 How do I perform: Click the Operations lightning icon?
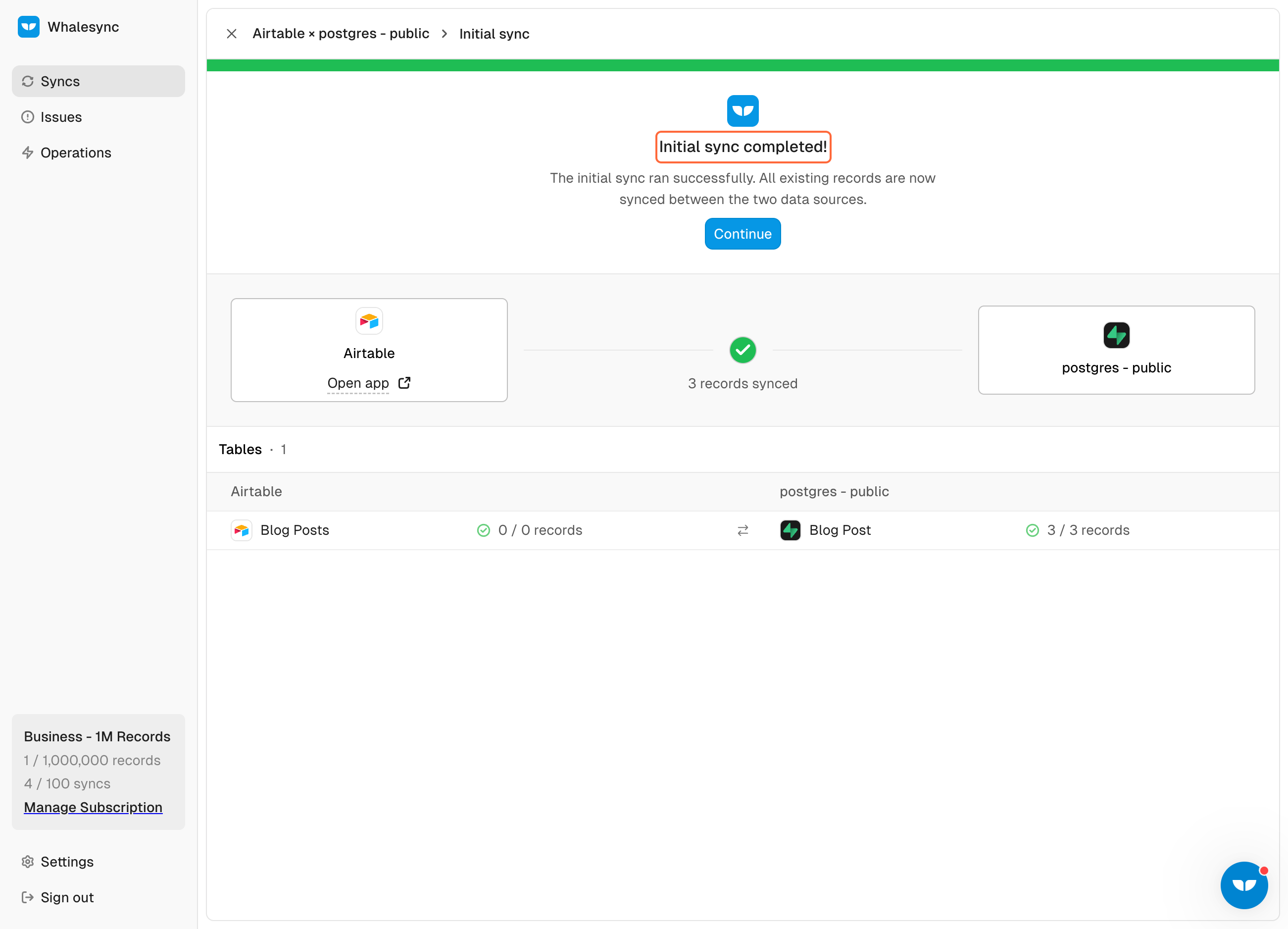(28, 153)
